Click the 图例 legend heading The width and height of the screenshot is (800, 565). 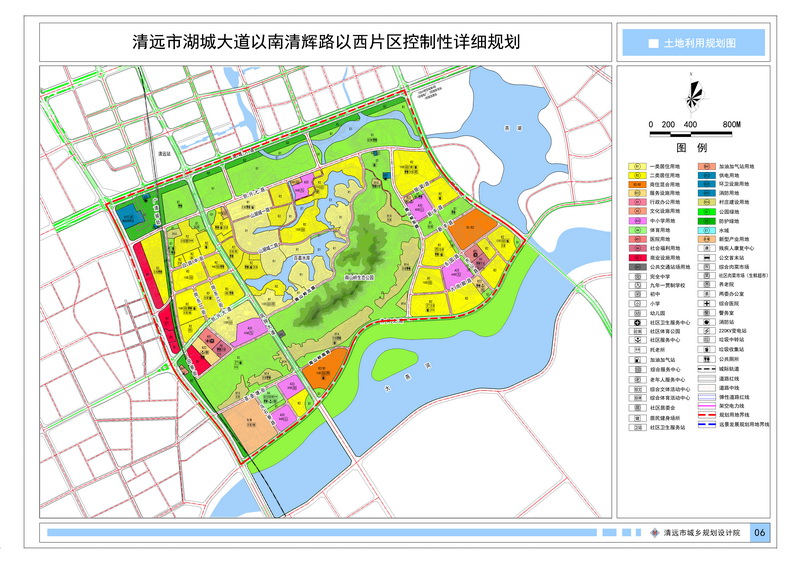point(694,146)
